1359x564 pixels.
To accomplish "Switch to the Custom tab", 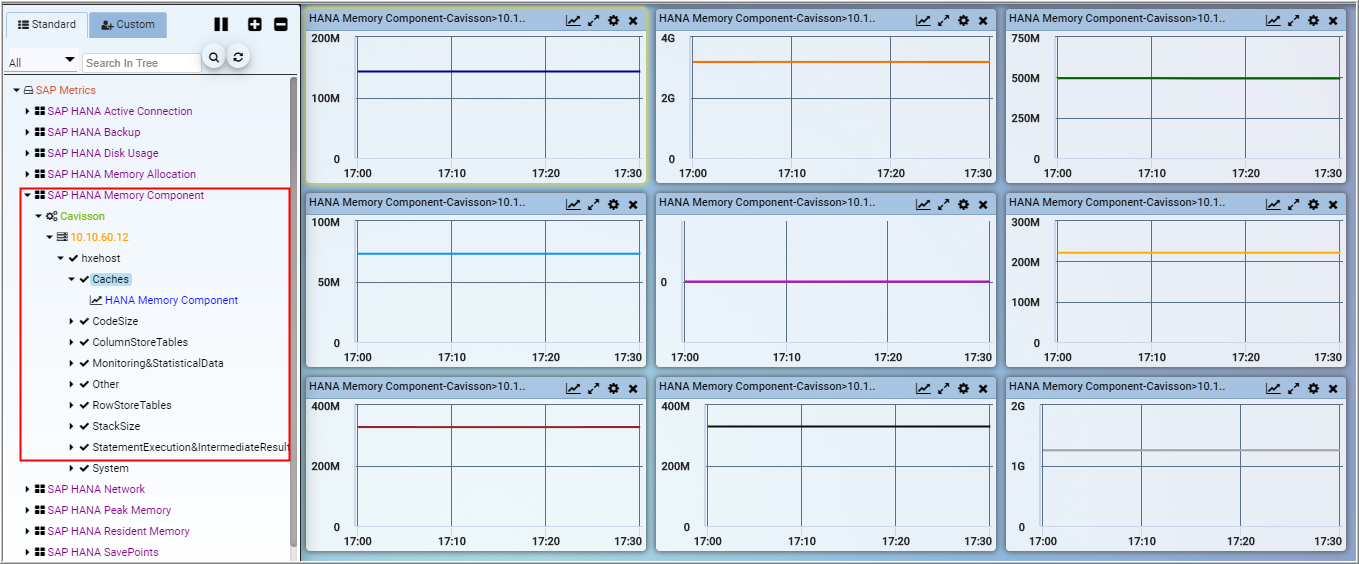I will pyautogui.click(x=128, y=25).
